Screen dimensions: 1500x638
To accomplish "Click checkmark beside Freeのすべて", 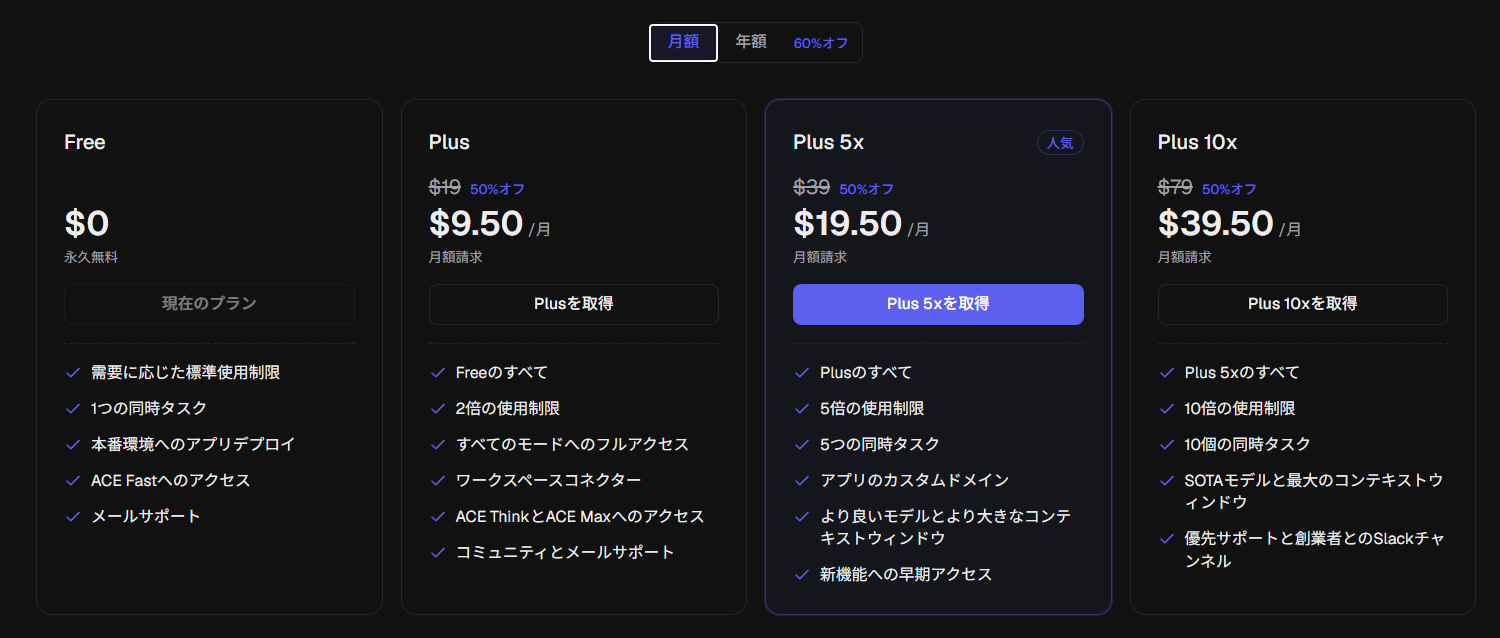I will click(437, 373).
